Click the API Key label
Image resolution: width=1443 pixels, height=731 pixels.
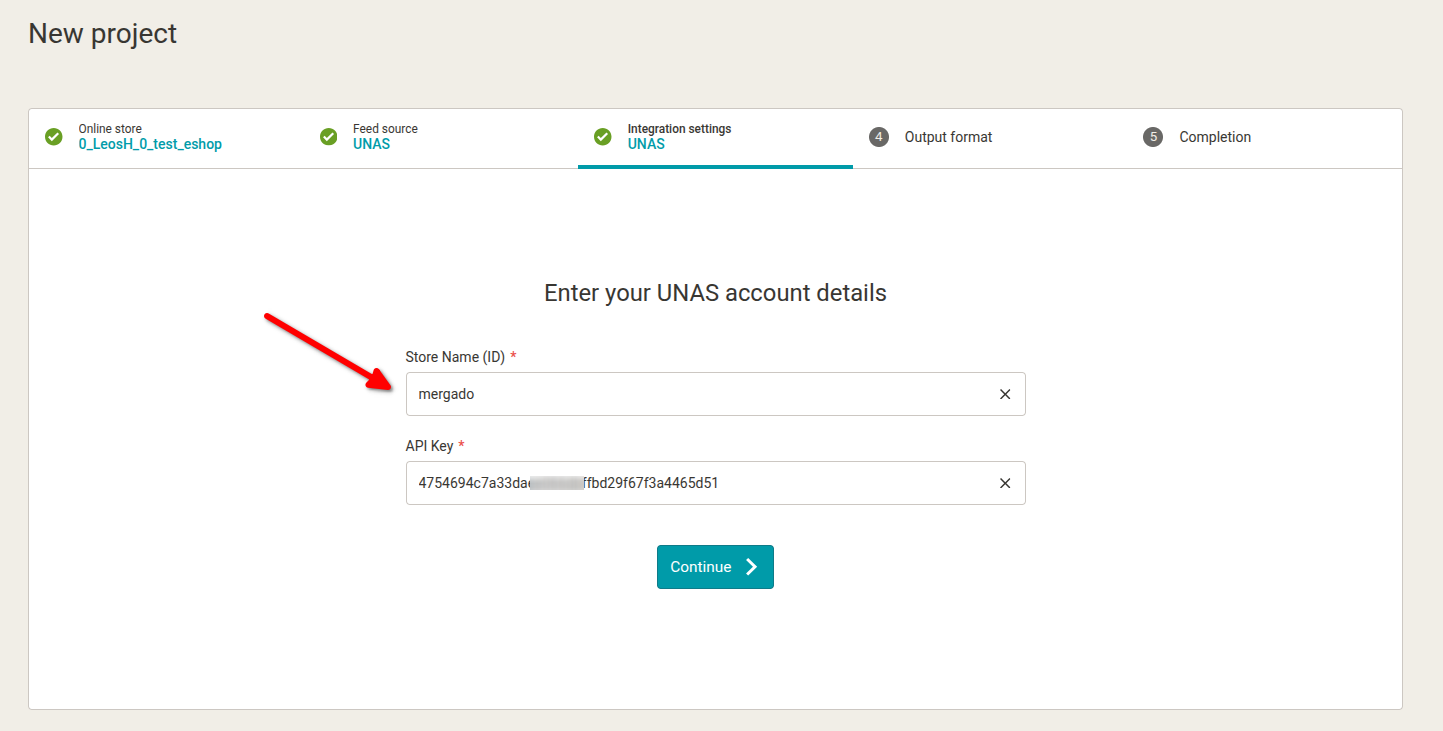click(x=429, y=446)
